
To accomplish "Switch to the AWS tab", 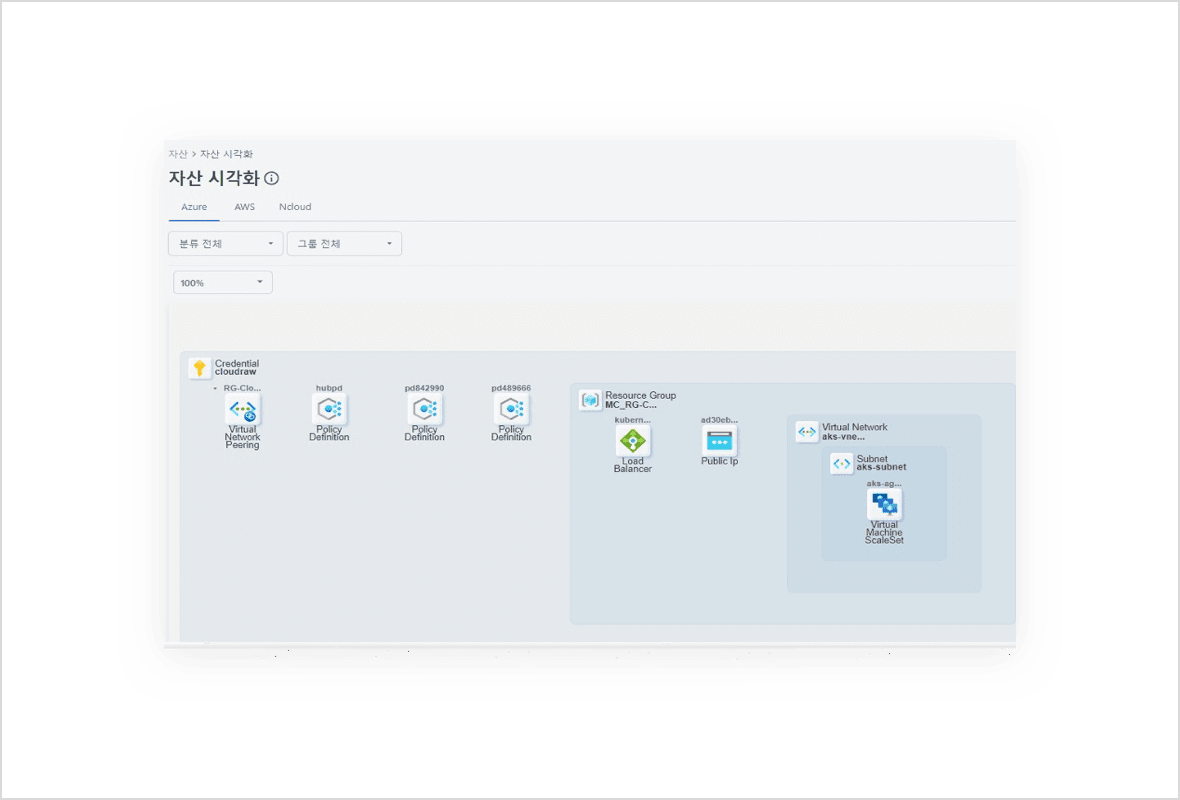I will [245, 207].
